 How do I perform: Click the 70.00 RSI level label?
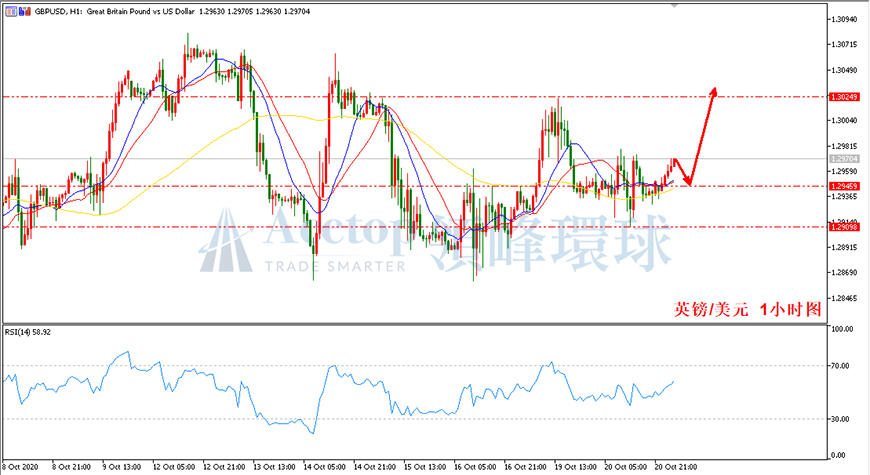coord(840,366)
